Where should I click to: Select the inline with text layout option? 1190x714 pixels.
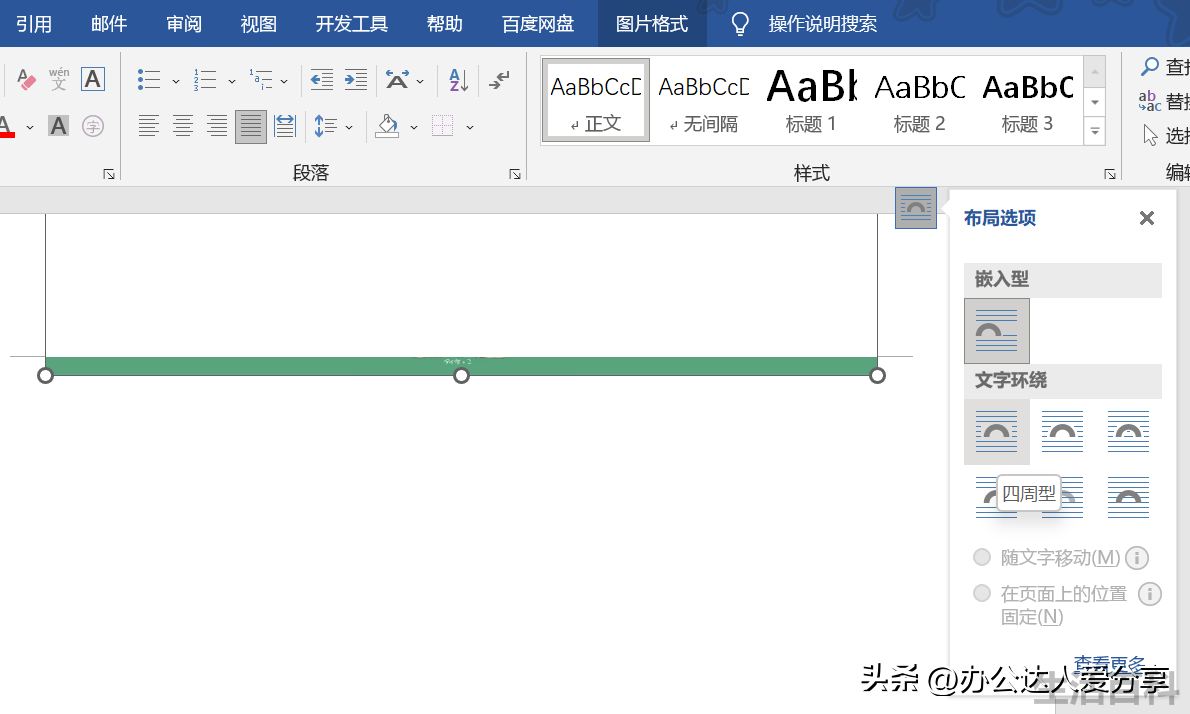996,331
